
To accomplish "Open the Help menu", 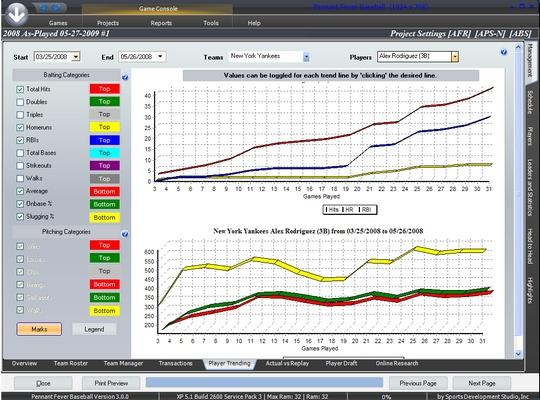I will click(254, 23).
